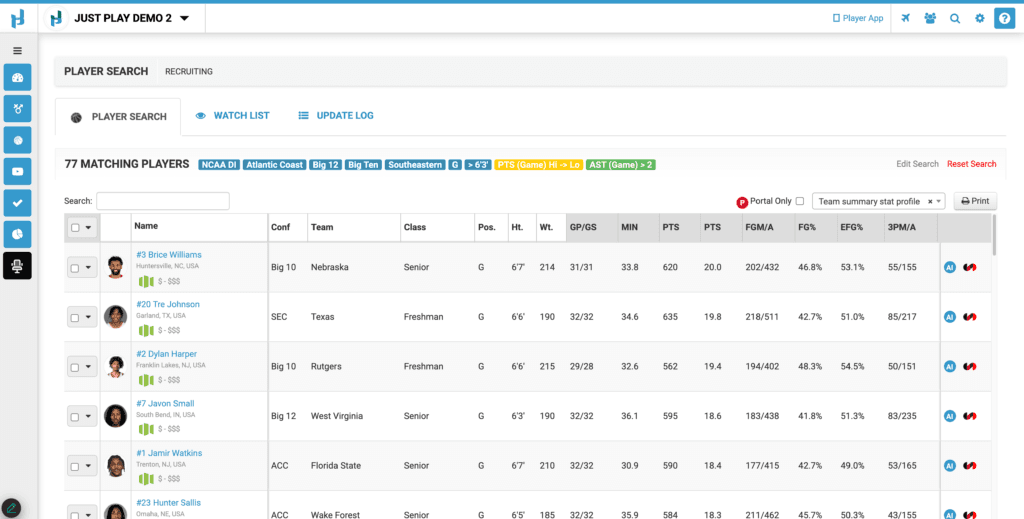Clear the stat profile selection with the x
1024x519 pixels.
pyautogui.click(x=929, y=202)
